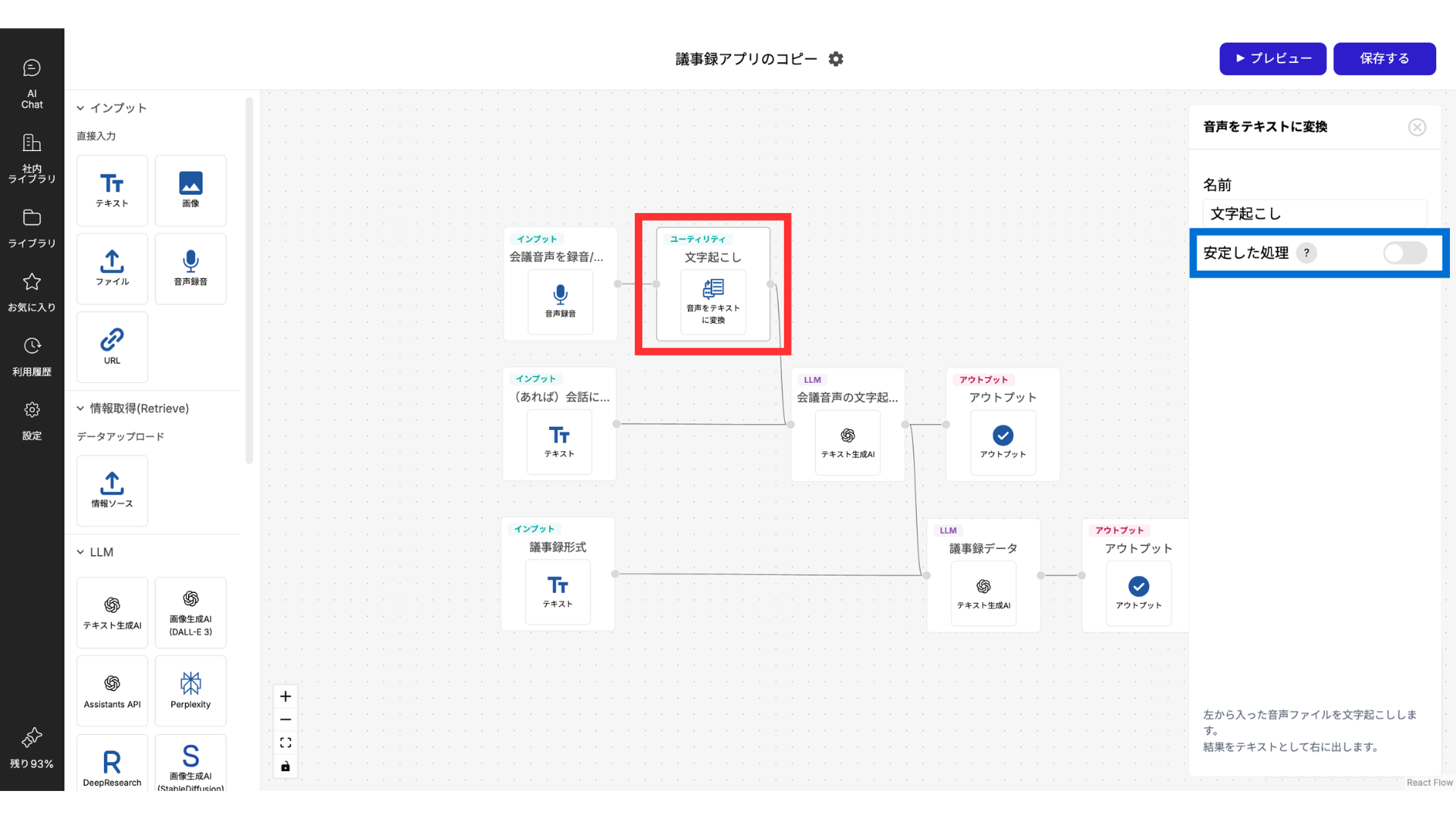Toggle the canvas lock control
This screenshot has width=1456, height=819.
coord(285,766)
